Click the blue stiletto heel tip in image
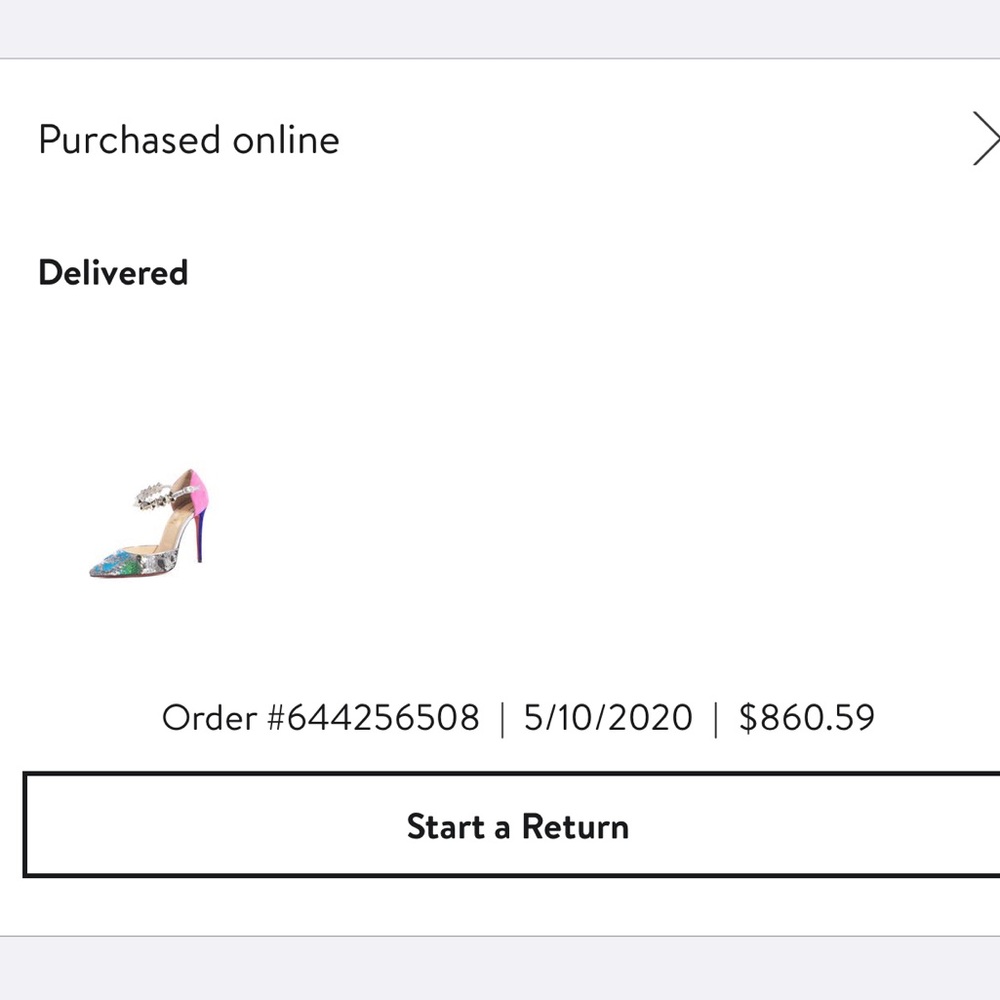This screenshot has width=1000, height=1000. pos(199,554)
